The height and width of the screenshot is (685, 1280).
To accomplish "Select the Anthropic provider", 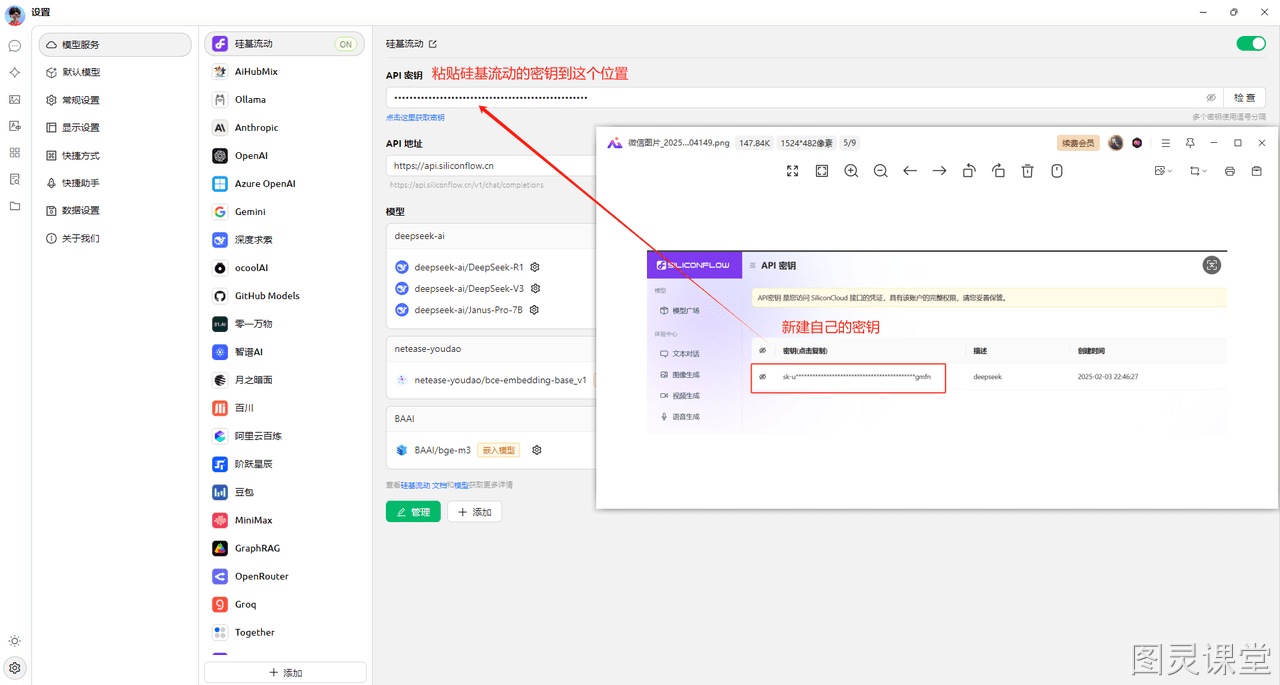I will [285, 128].
